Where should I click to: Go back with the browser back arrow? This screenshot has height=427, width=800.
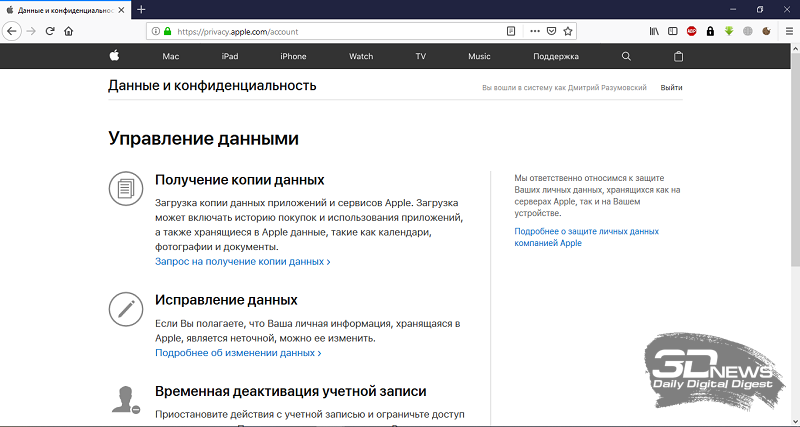coord(12,31)
